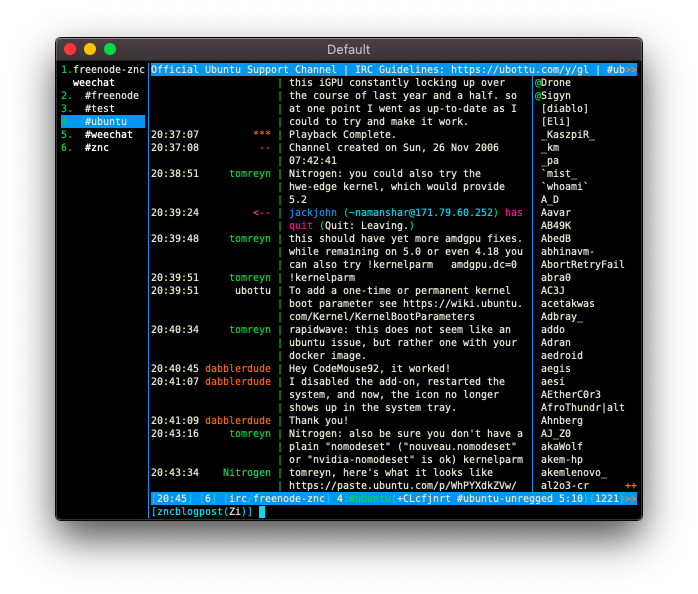Click the jackjohn quit arrow indicator
698x594 pixels.
click(262, 212)
